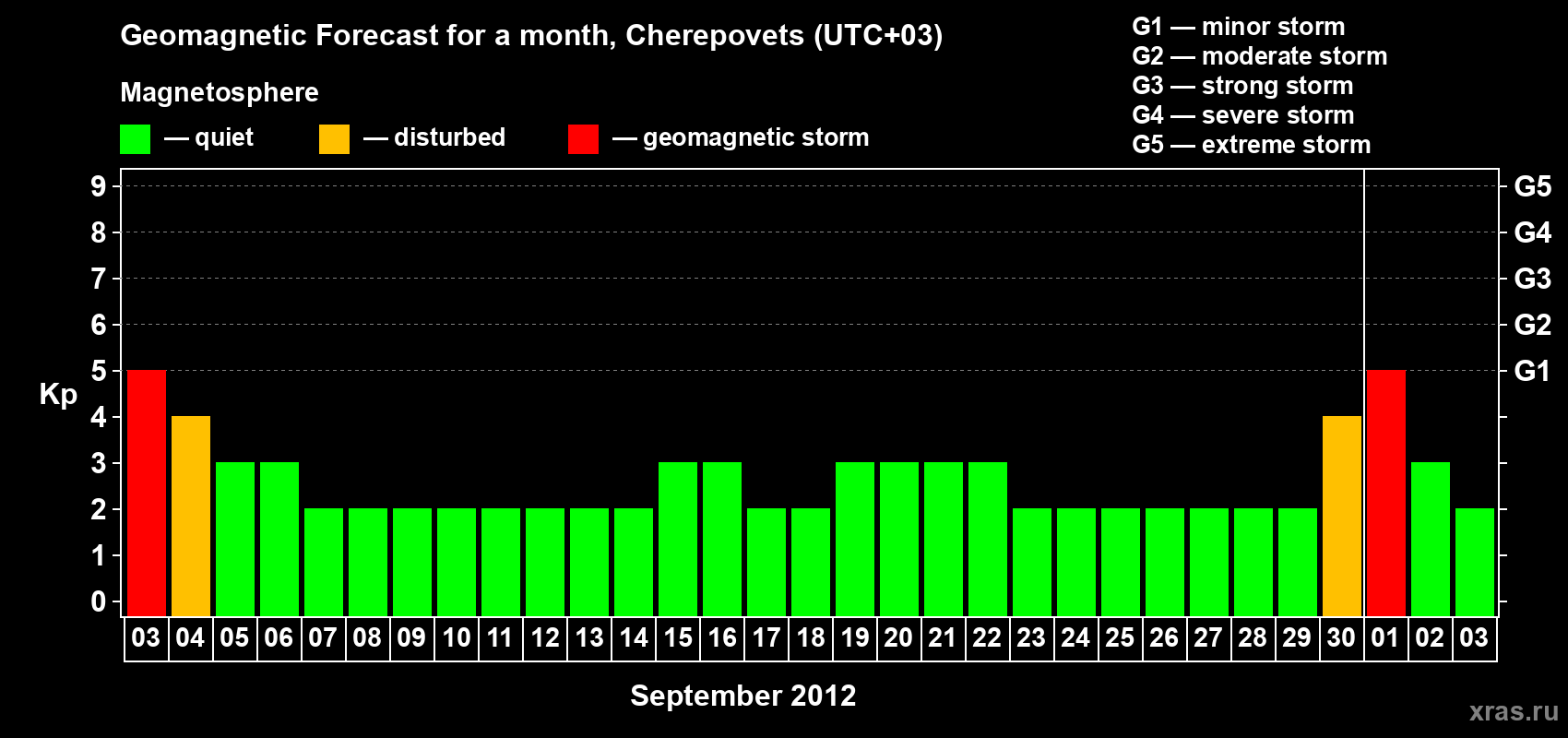Click date label 09 on the axis
The image size is (1568, 738).
(x=411, y=638)
